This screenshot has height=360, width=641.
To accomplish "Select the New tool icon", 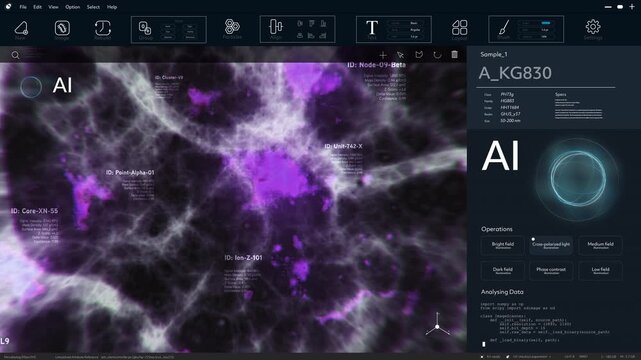I will [20, 28].
